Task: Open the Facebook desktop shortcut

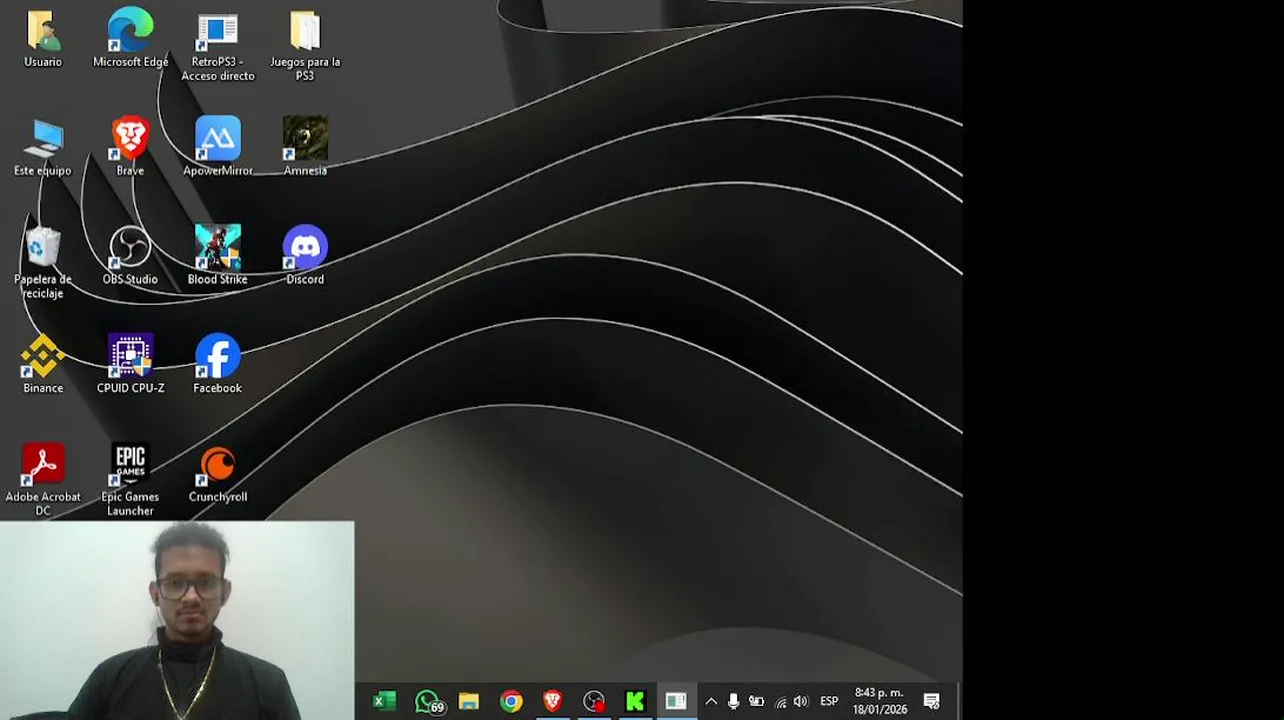Action: point(217,365)
